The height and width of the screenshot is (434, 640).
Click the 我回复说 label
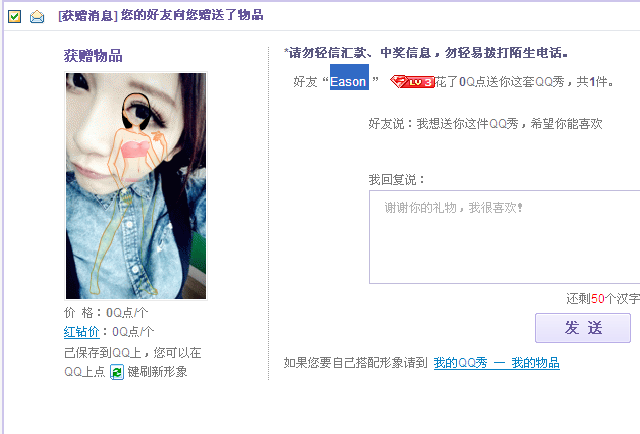point(397,179)
